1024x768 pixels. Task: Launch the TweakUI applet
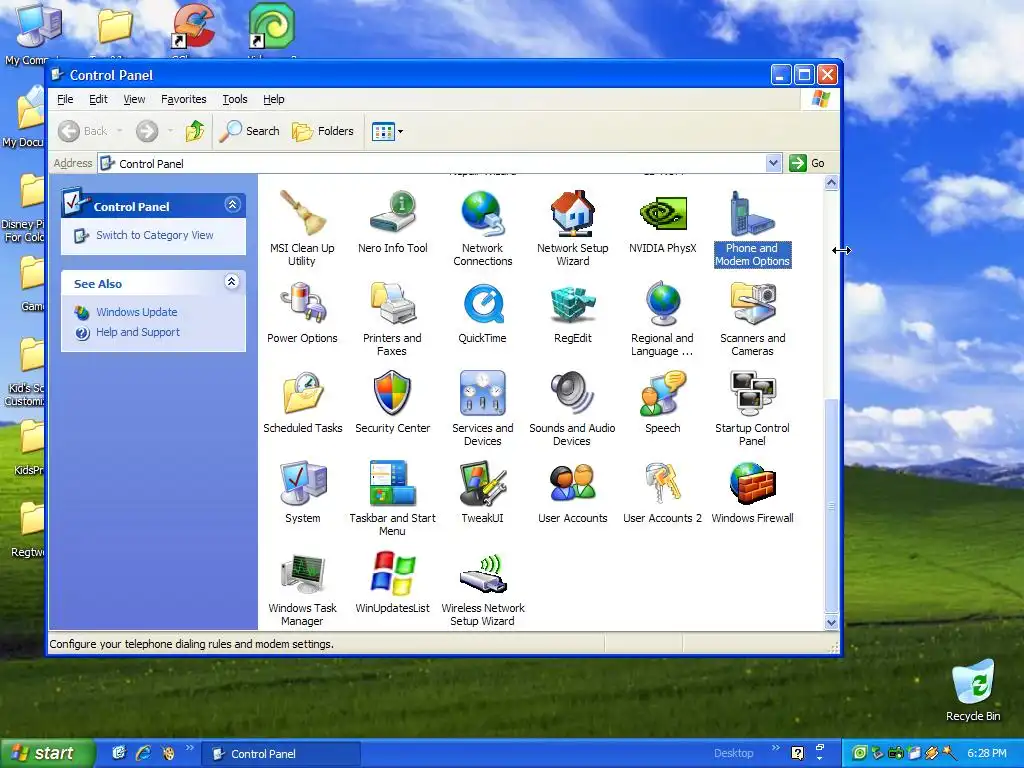483,491
